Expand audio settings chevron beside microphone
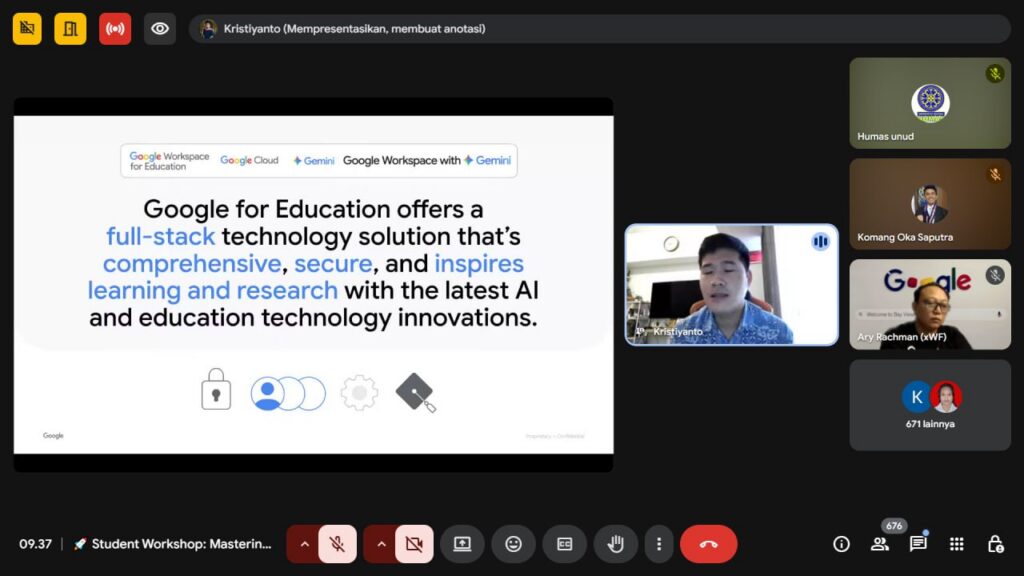The width and height of the screenshot is (1024, 576). (304, 544)
